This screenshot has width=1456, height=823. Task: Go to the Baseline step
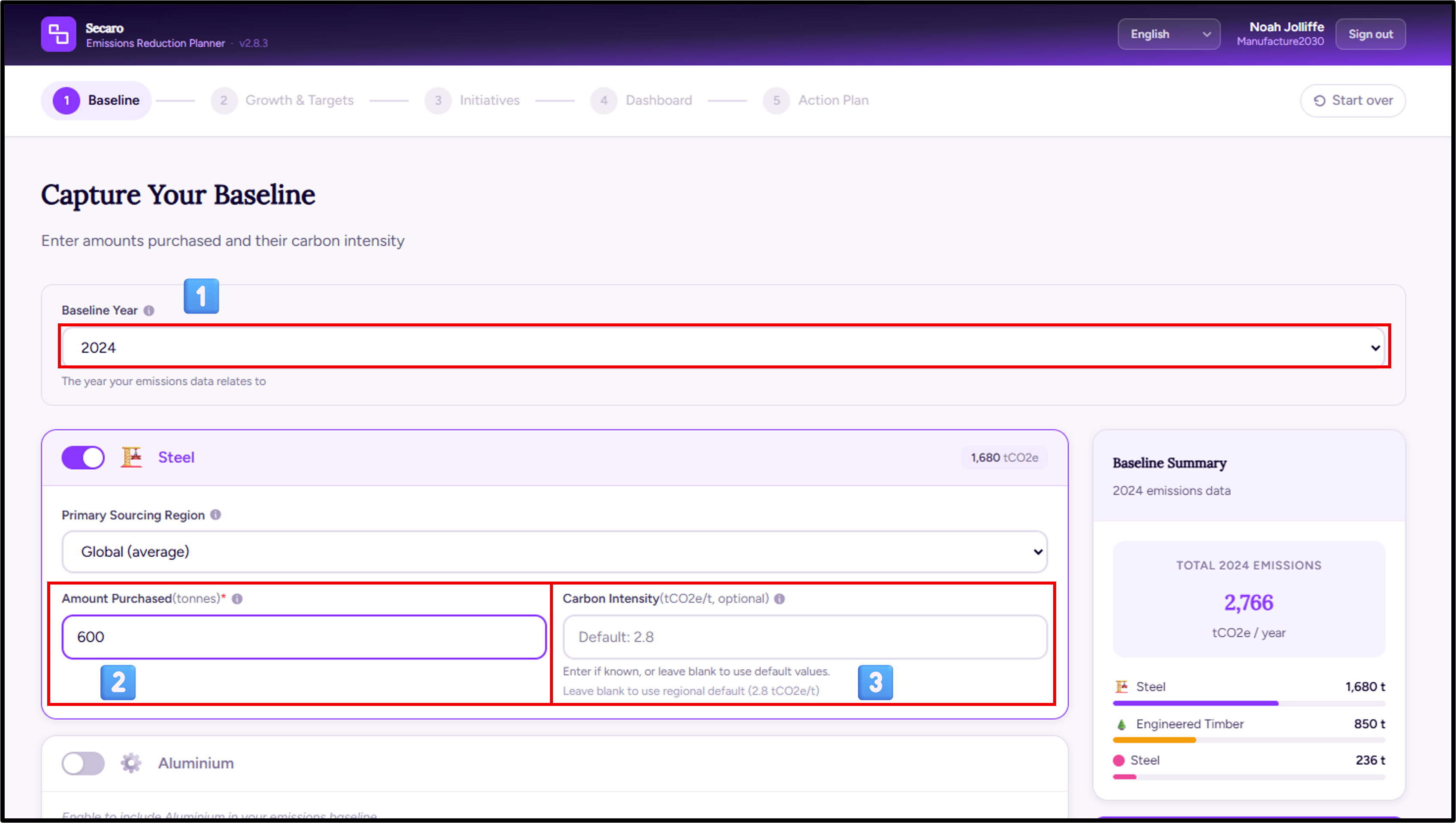click(x=96, y=101)
